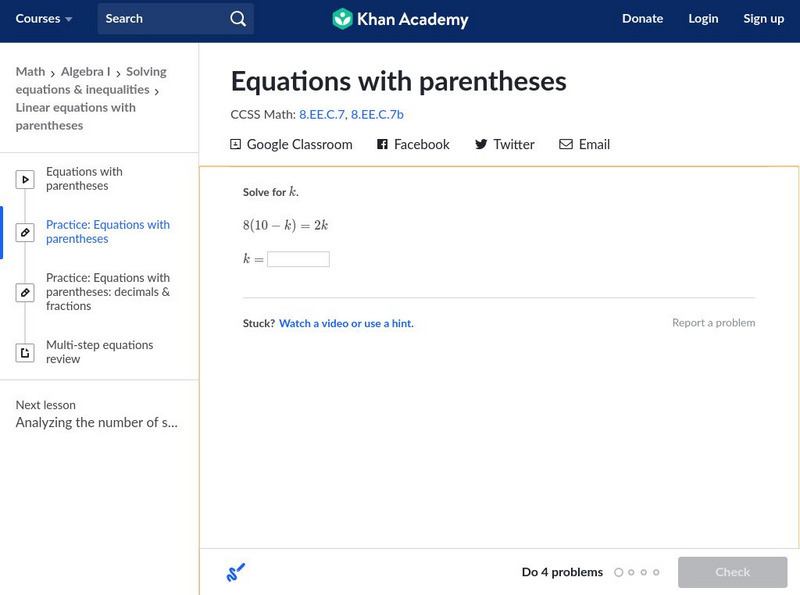Play the Equations with parentheses lesson video
Viewport: 800px width, 595px height.
pos(24,179)
